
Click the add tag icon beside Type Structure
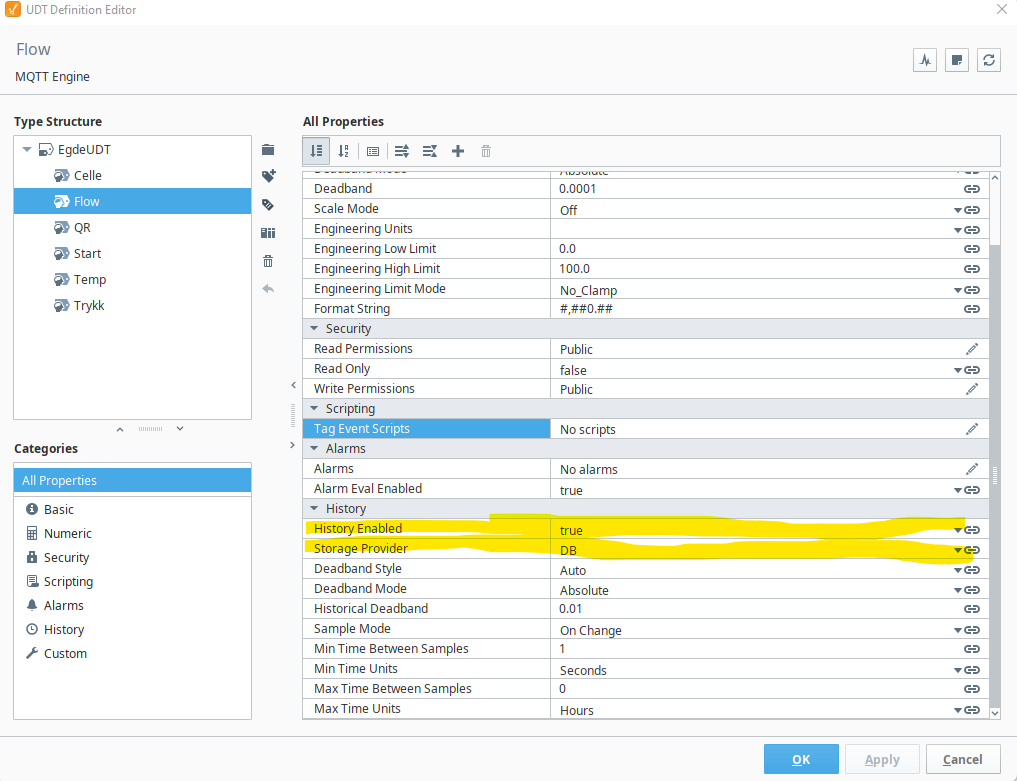[269, 176]
